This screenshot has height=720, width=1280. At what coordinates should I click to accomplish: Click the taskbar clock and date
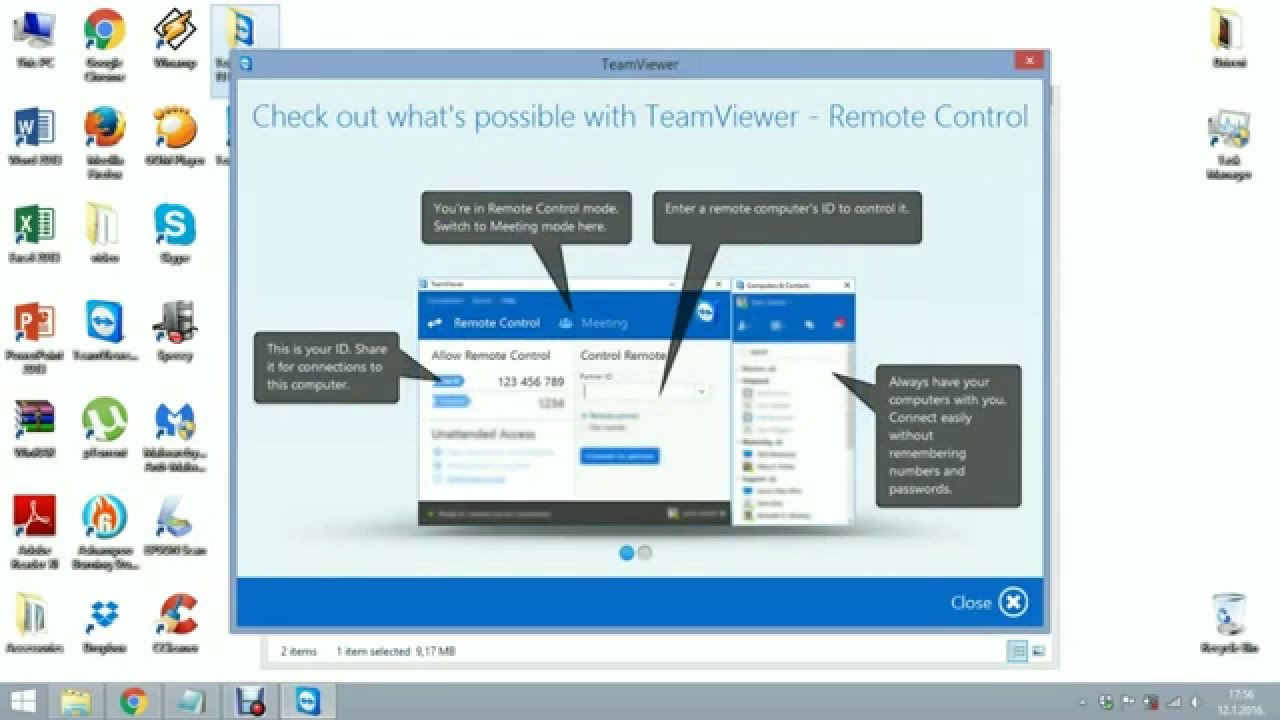[1241, 701]
